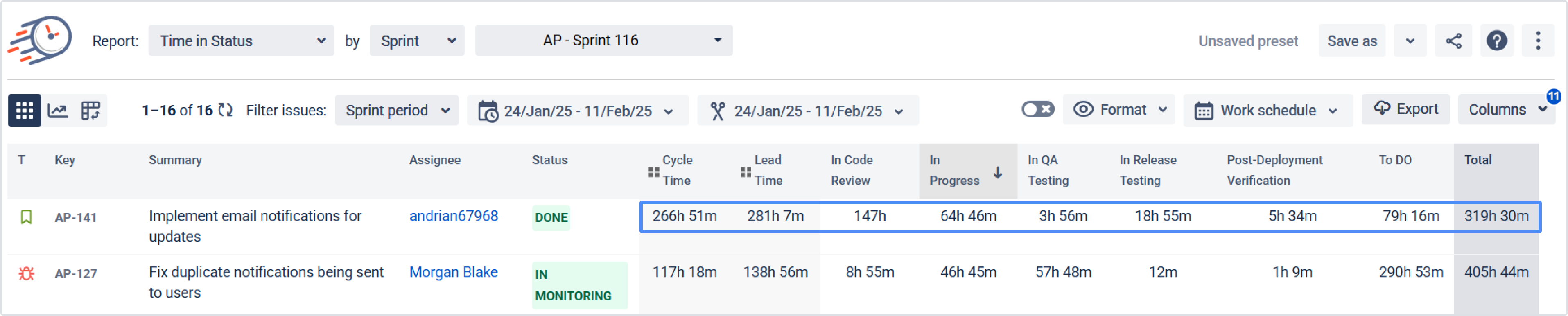Click the Morgan Blake assignee link
This screenshot has width=1568, height=316.
[x=454, y=272]
